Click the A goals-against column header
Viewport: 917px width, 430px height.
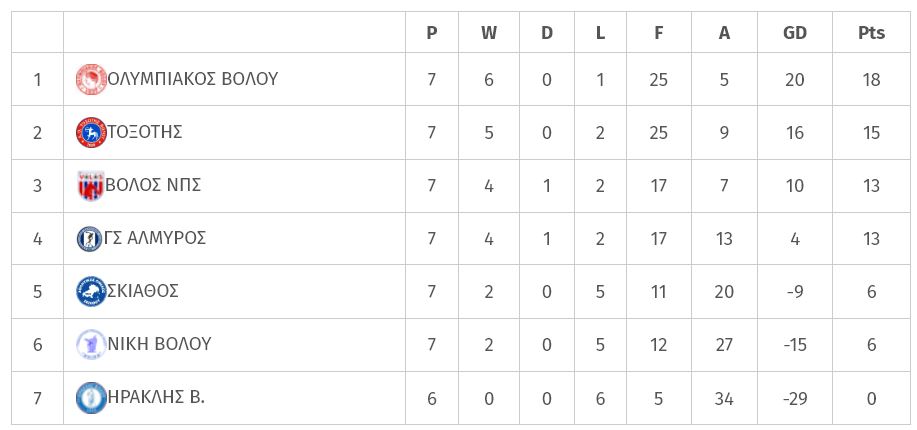[724, 33]
